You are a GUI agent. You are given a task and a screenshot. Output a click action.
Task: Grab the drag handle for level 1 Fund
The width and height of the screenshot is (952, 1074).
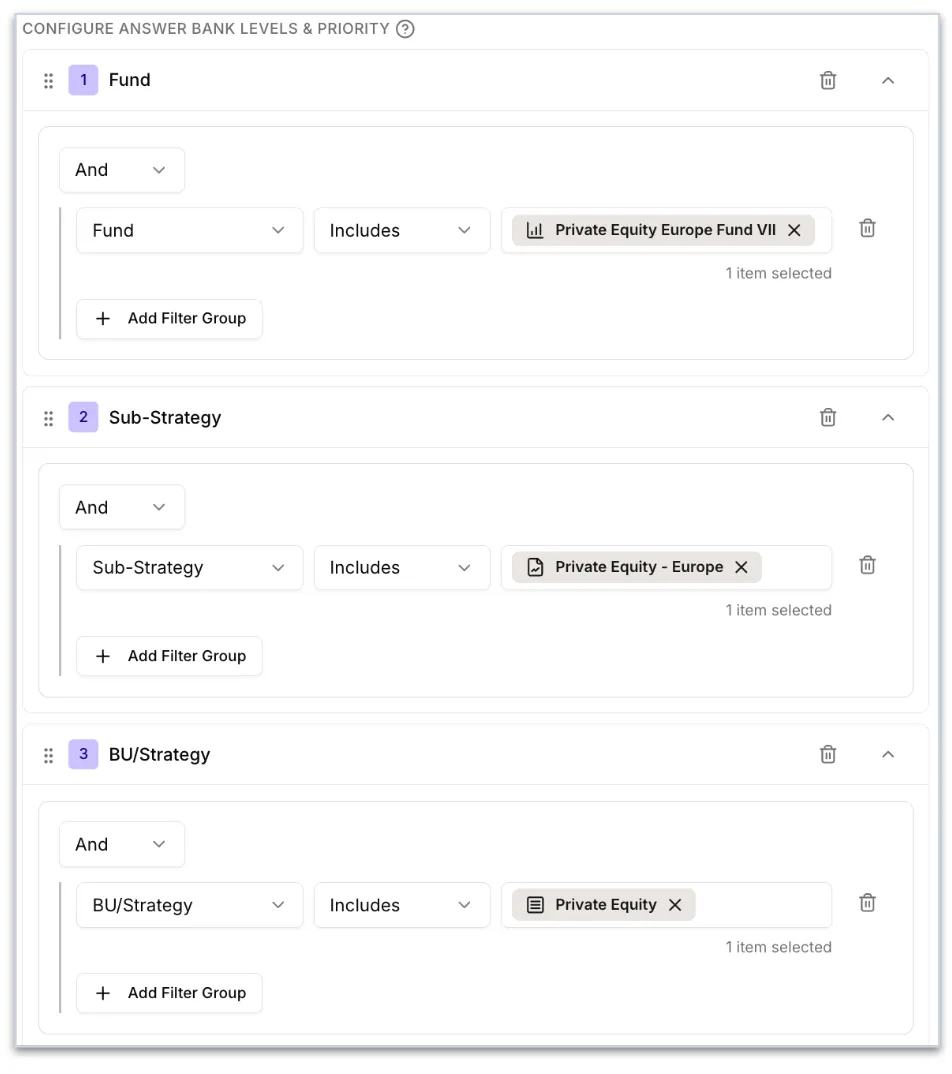coord(49,81)
